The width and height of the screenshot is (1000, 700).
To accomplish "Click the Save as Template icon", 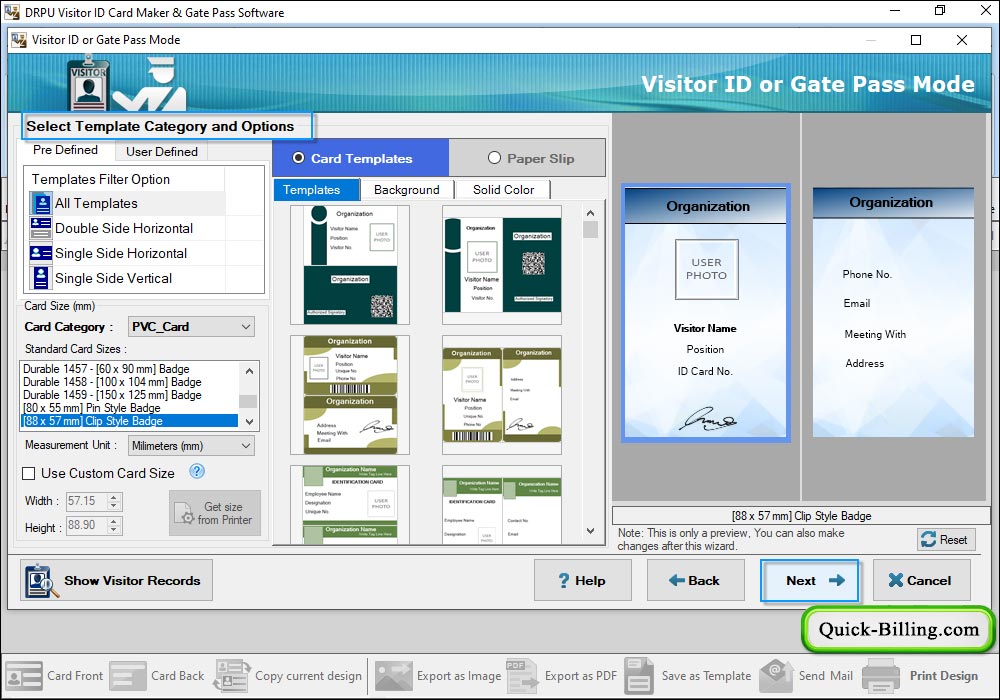I will [639, 676].
